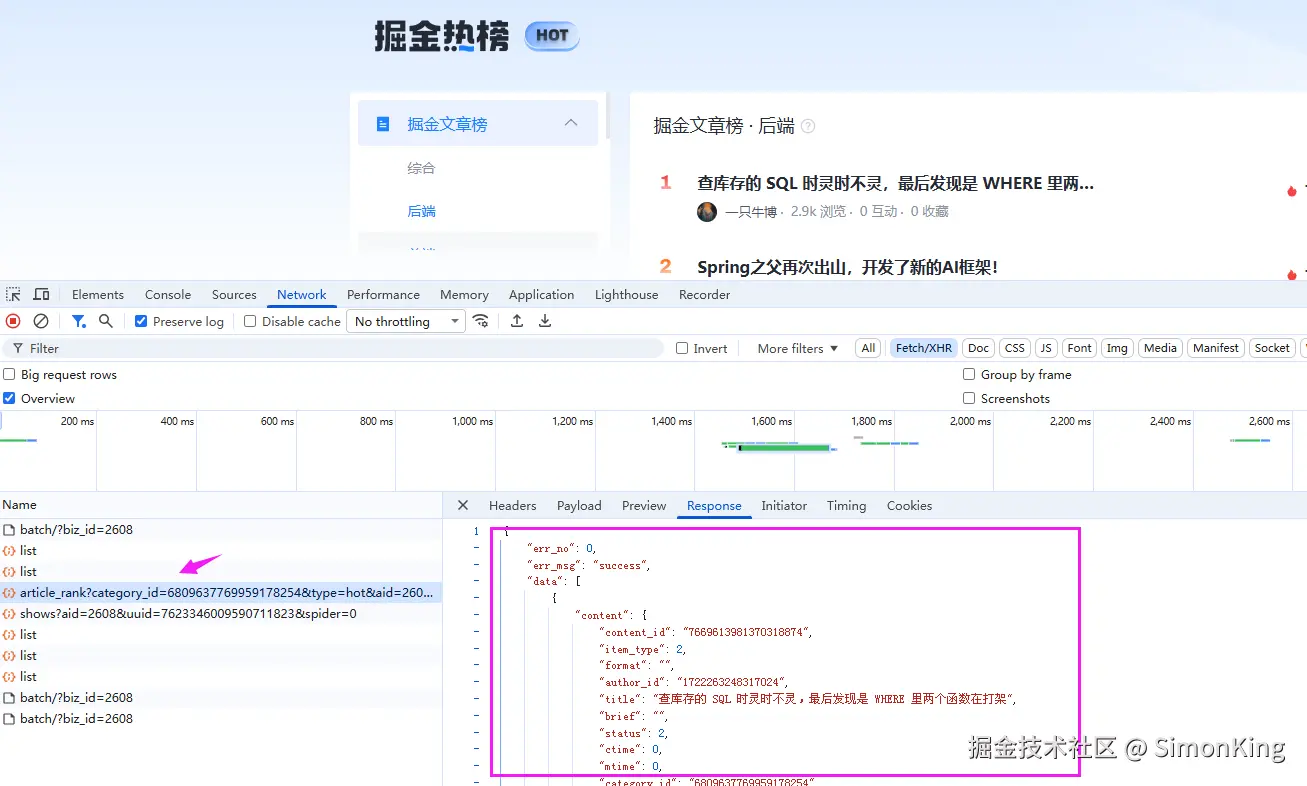1307x786 pixels.
Task: Switch to the Preview tab
Action: pos(644,506)
